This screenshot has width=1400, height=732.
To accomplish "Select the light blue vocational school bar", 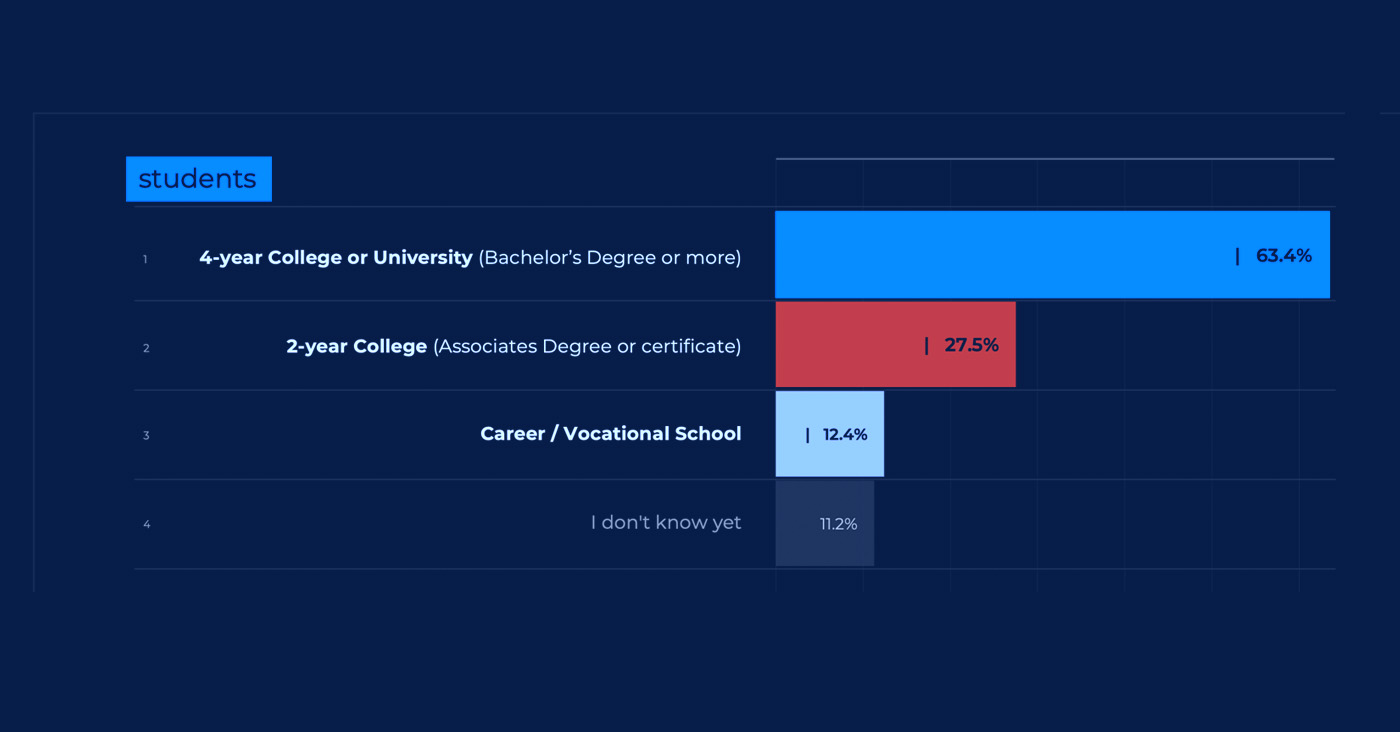I will [x=790, y=434].
